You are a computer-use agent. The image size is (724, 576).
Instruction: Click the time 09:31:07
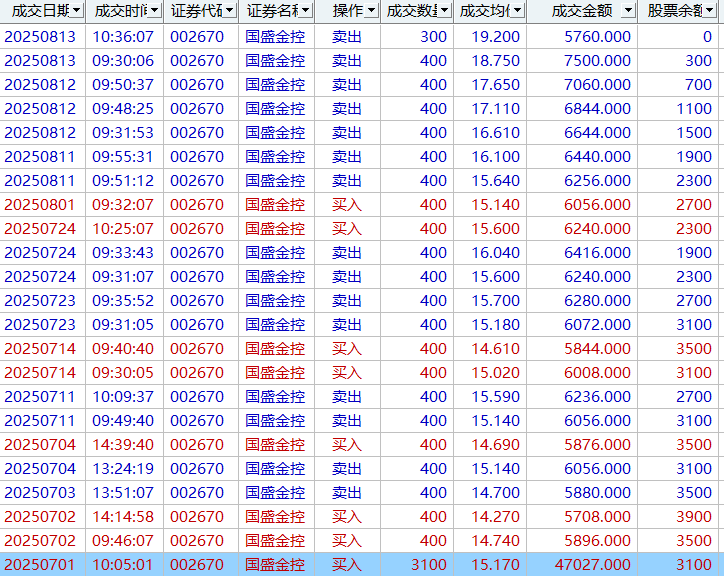(123, 277)
